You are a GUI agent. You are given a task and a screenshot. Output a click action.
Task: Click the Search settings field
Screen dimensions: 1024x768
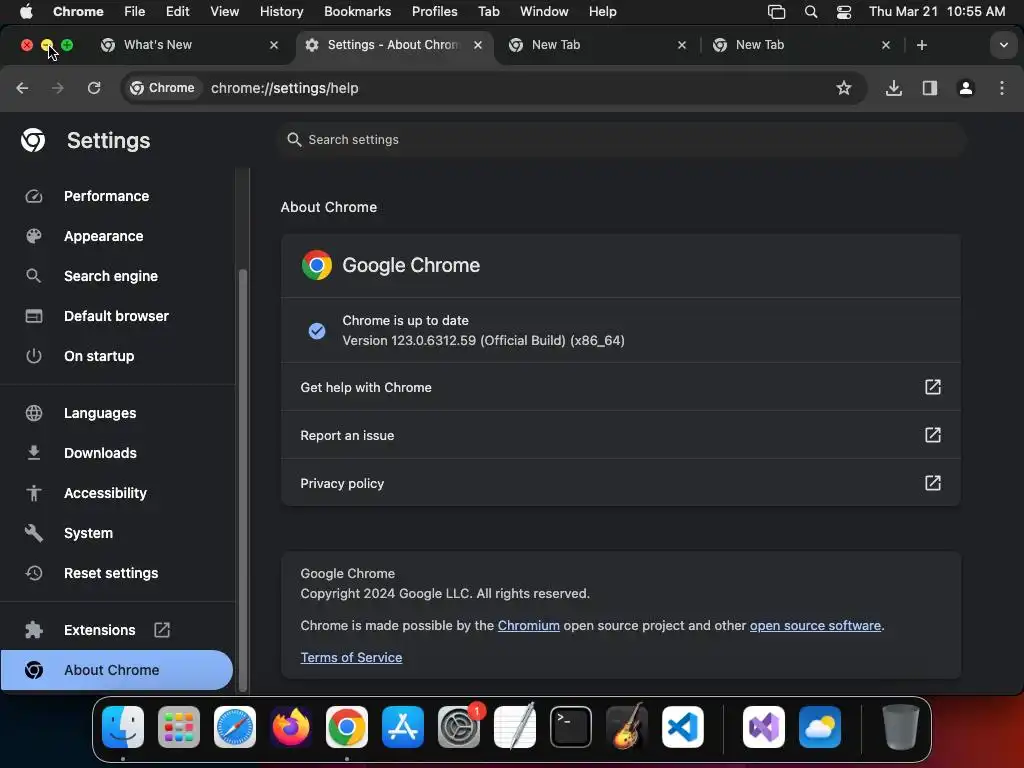pos(623,140)
